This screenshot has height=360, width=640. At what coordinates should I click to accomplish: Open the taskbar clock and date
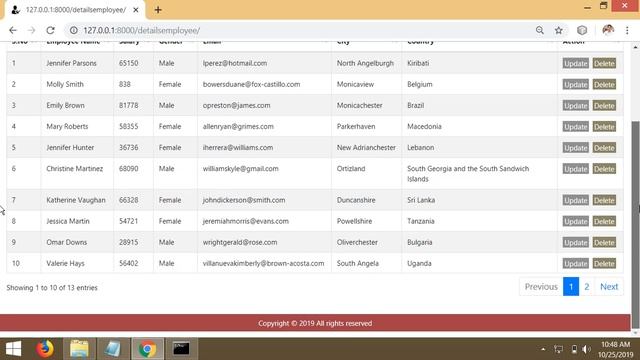[x=616, y=349]
